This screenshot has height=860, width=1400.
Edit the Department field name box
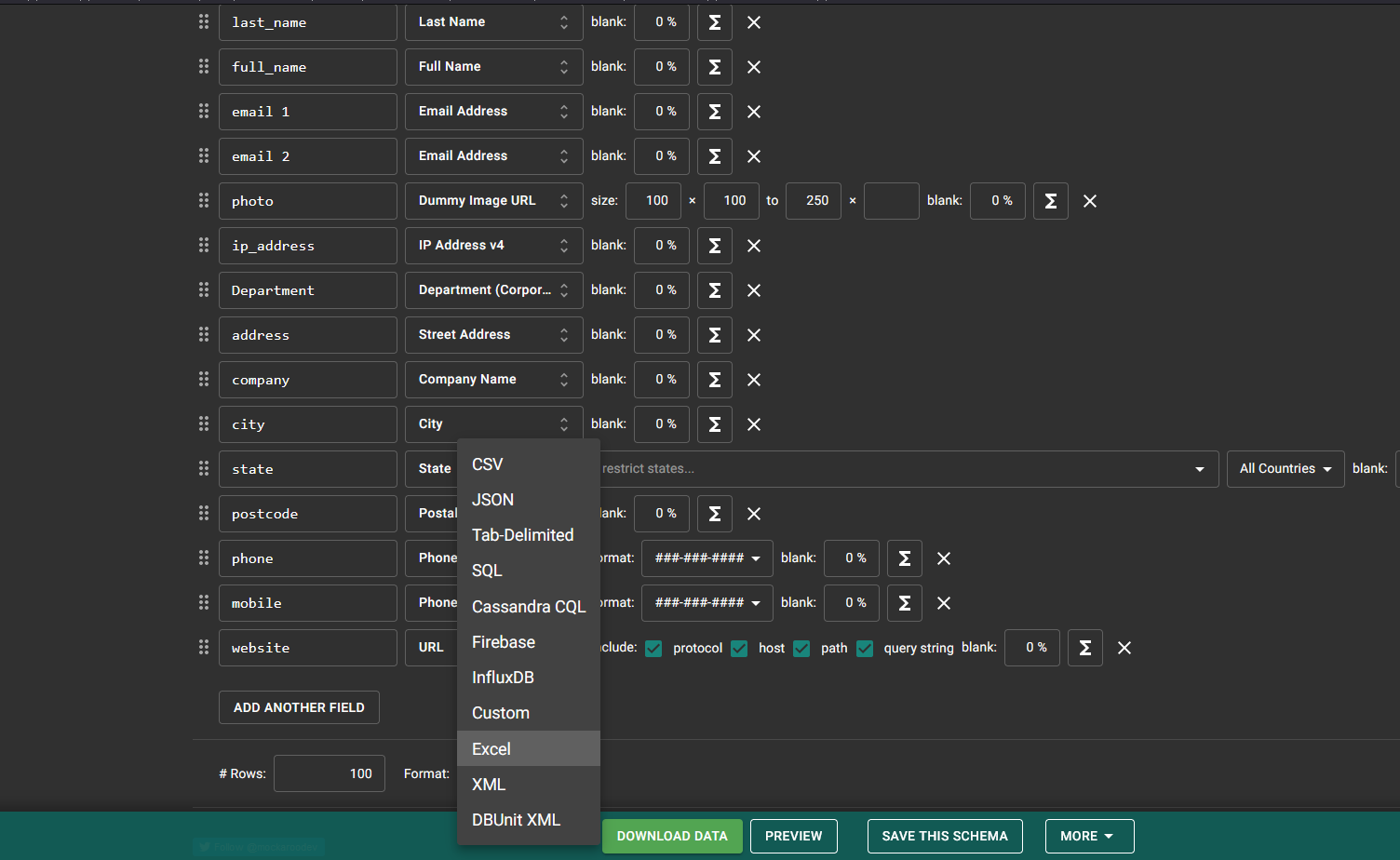[x=308, y=290]
